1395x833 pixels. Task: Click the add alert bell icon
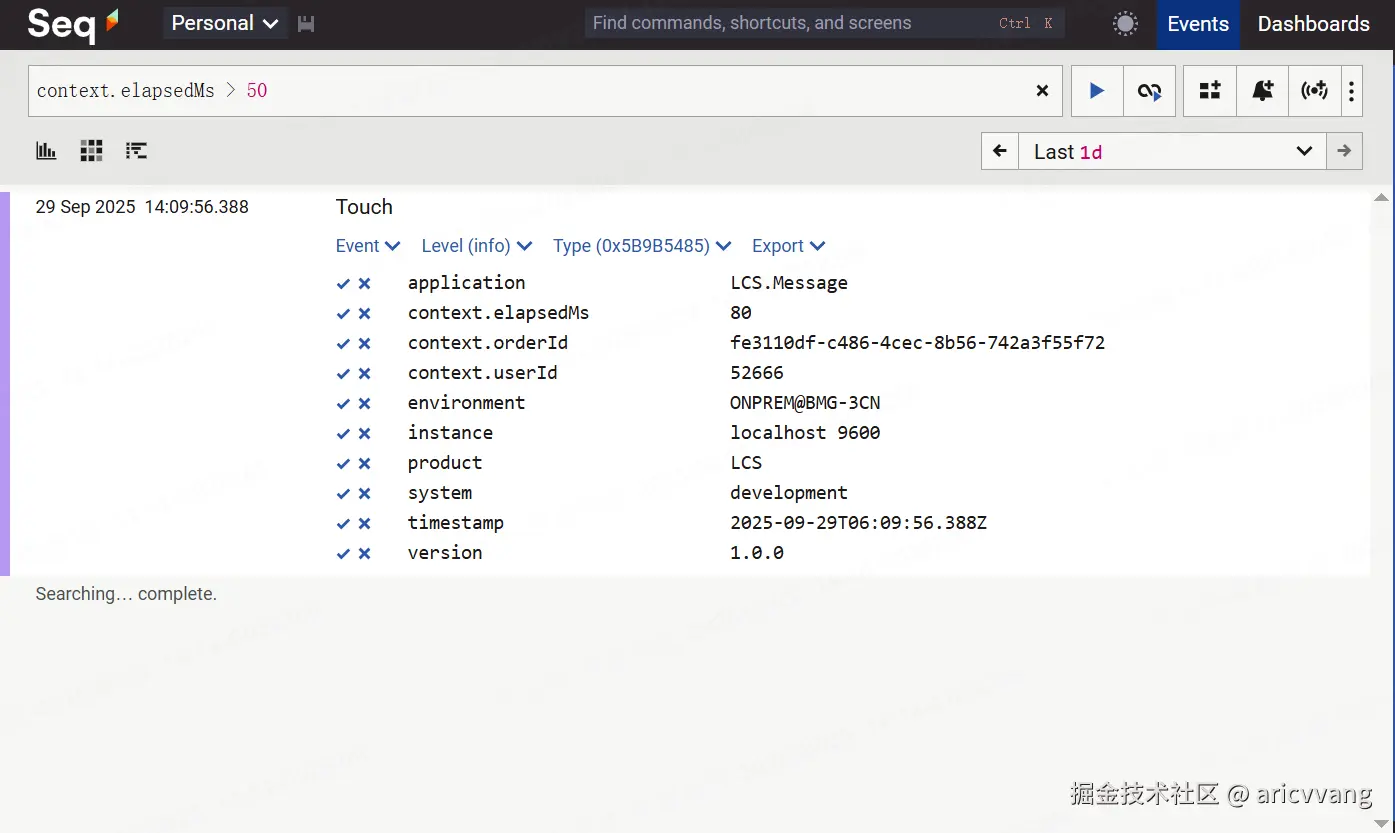pos(1263,91)
